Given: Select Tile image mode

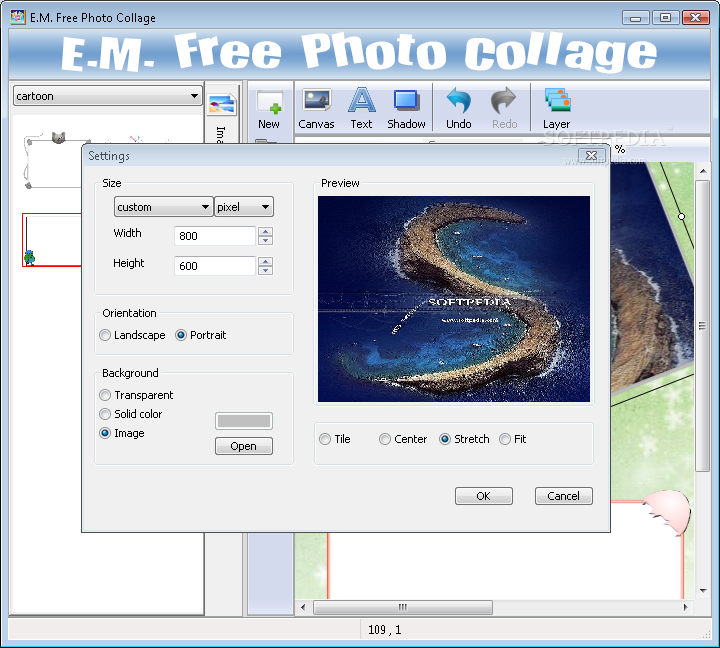Looking at the screenshot, I should coord(335,439).
